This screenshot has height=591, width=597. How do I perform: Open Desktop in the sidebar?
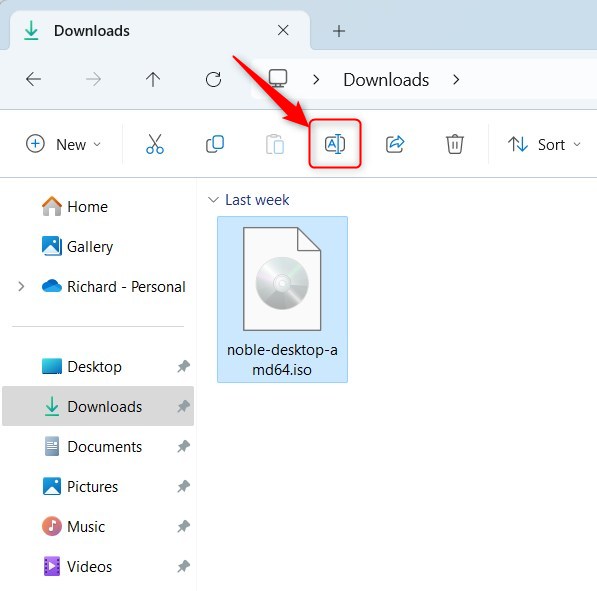click(81, 366)
